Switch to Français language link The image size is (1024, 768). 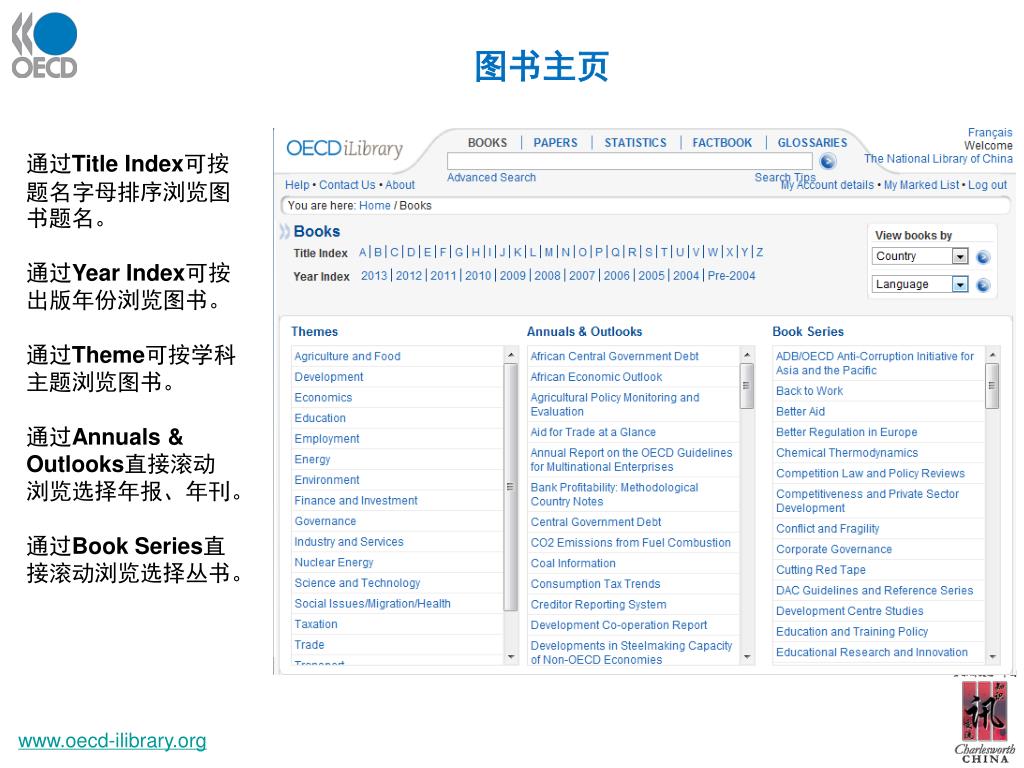click(x=990, y=133)
